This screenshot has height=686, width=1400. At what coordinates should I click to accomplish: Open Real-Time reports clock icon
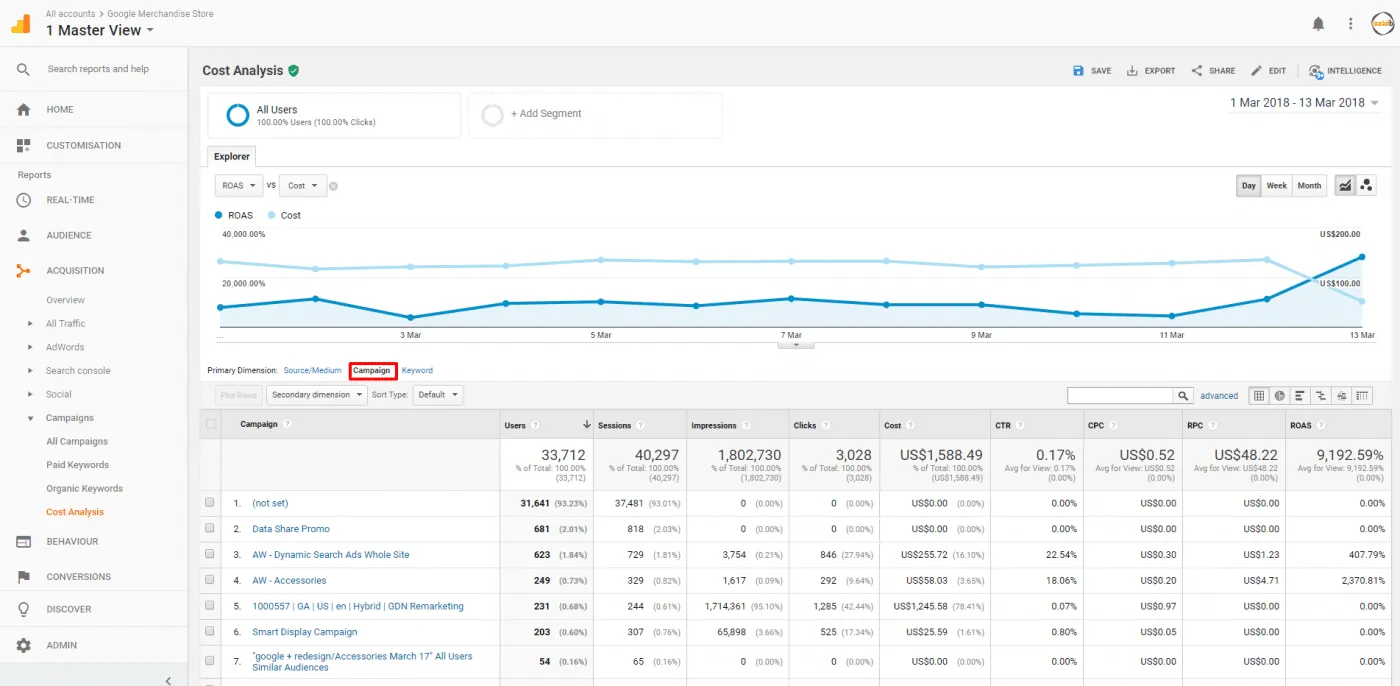pyautogui.click(x=24, y=200)
